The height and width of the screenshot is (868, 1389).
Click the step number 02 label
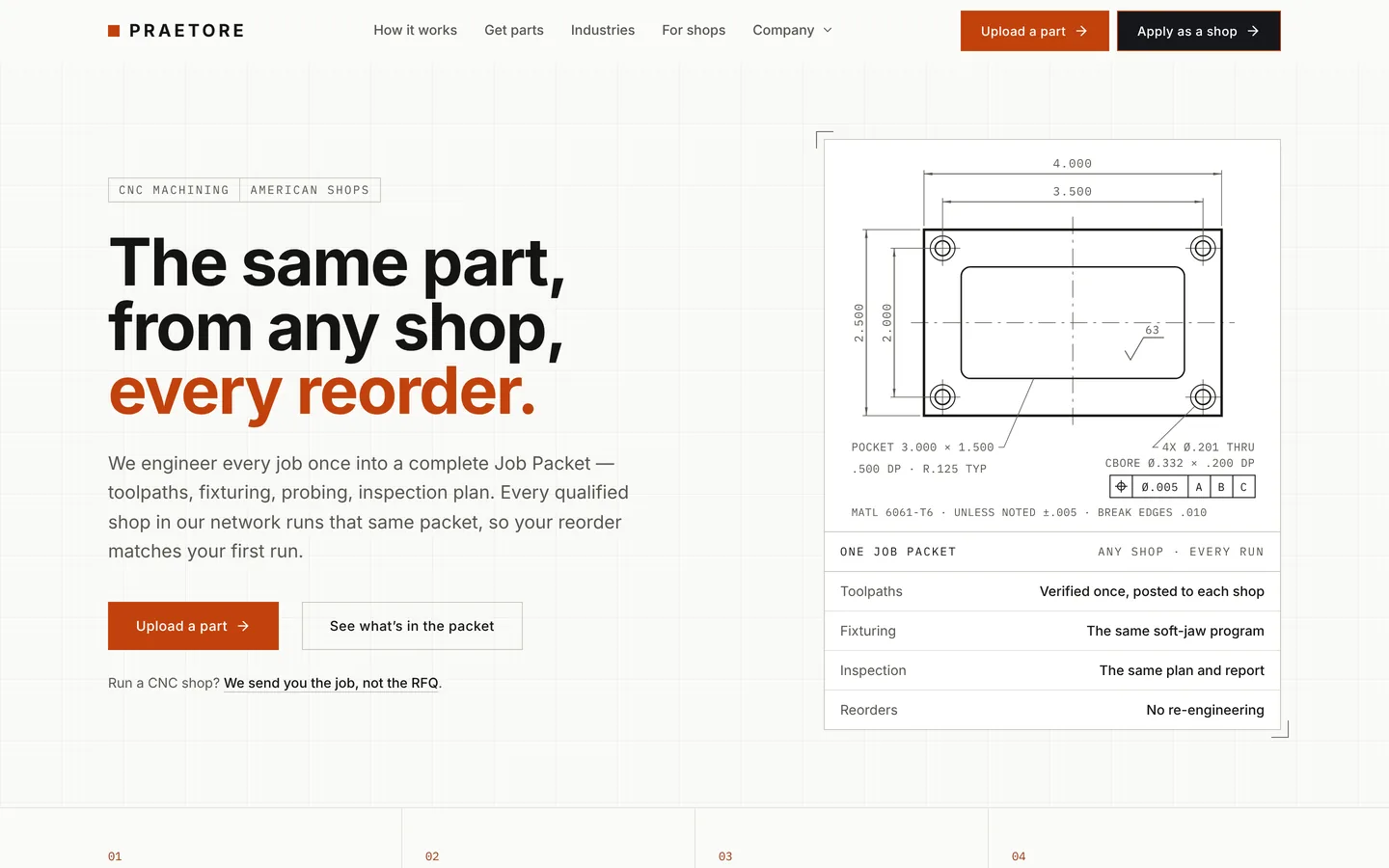click(432, 856)
